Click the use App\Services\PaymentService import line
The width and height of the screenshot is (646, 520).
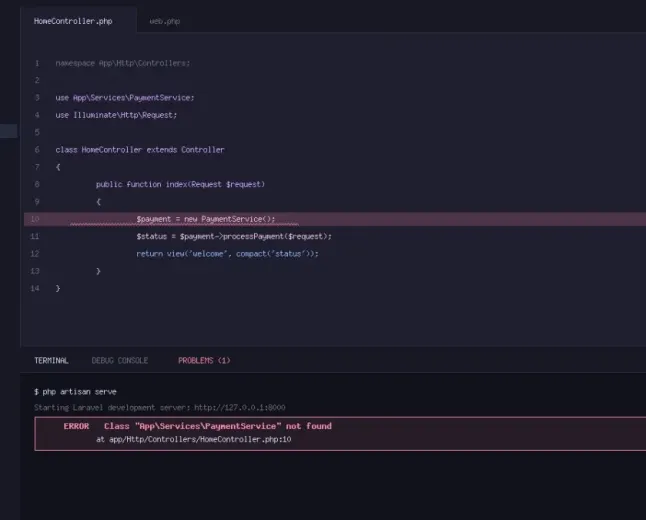coord(125,98)
